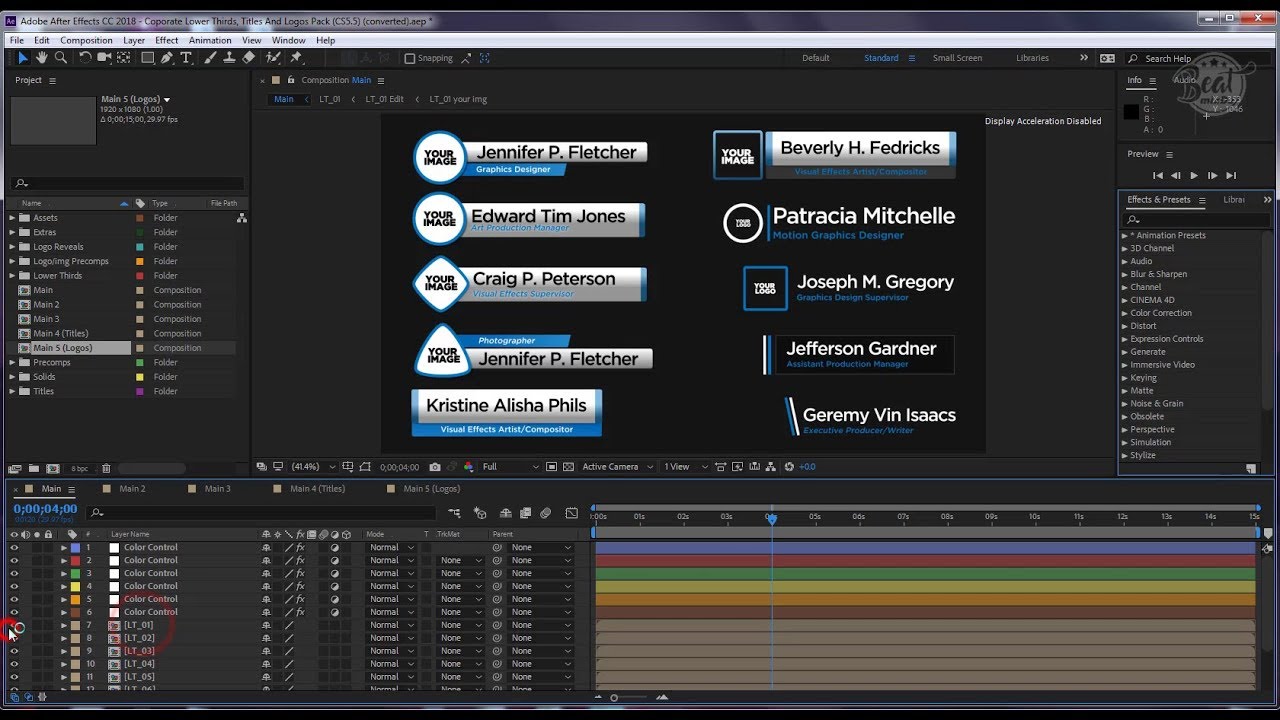1280x720 pixels.
Task: Select the Puppet Pin tool
Action: (295, 58)
